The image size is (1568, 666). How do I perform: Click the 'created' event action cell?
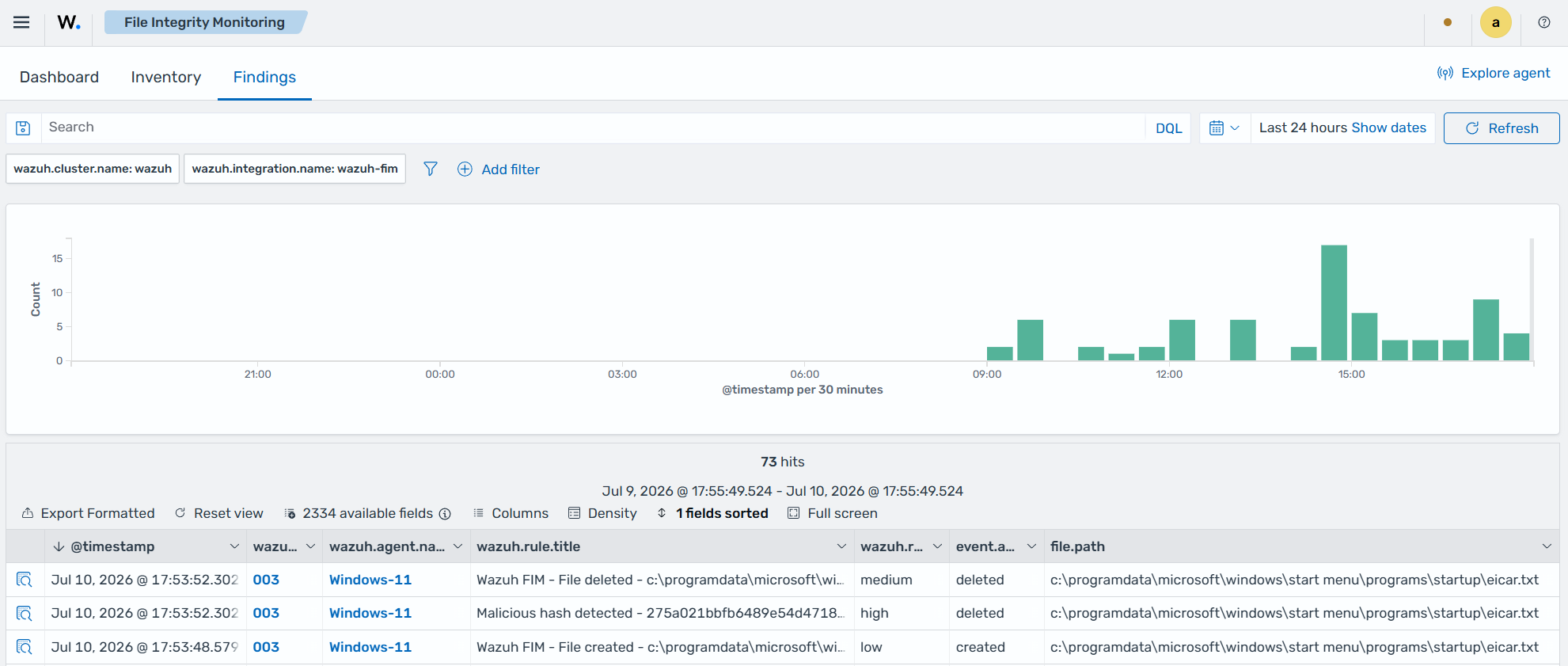pyautogui.click(x=997, y=647)
